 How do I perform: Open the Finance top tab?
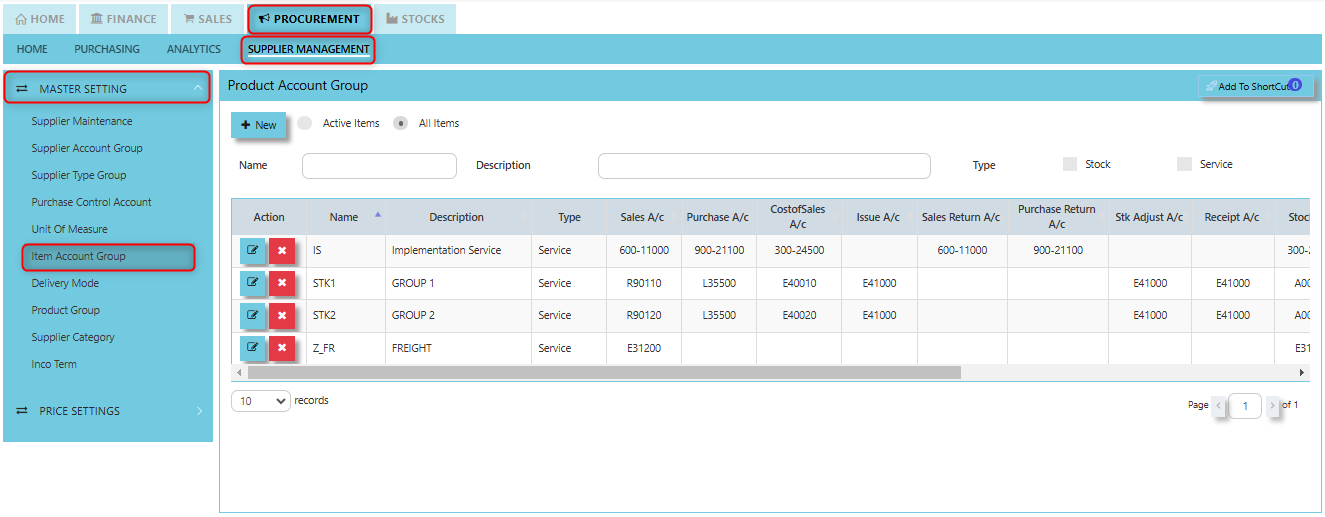pyautogui.click(x=123, y=19)
